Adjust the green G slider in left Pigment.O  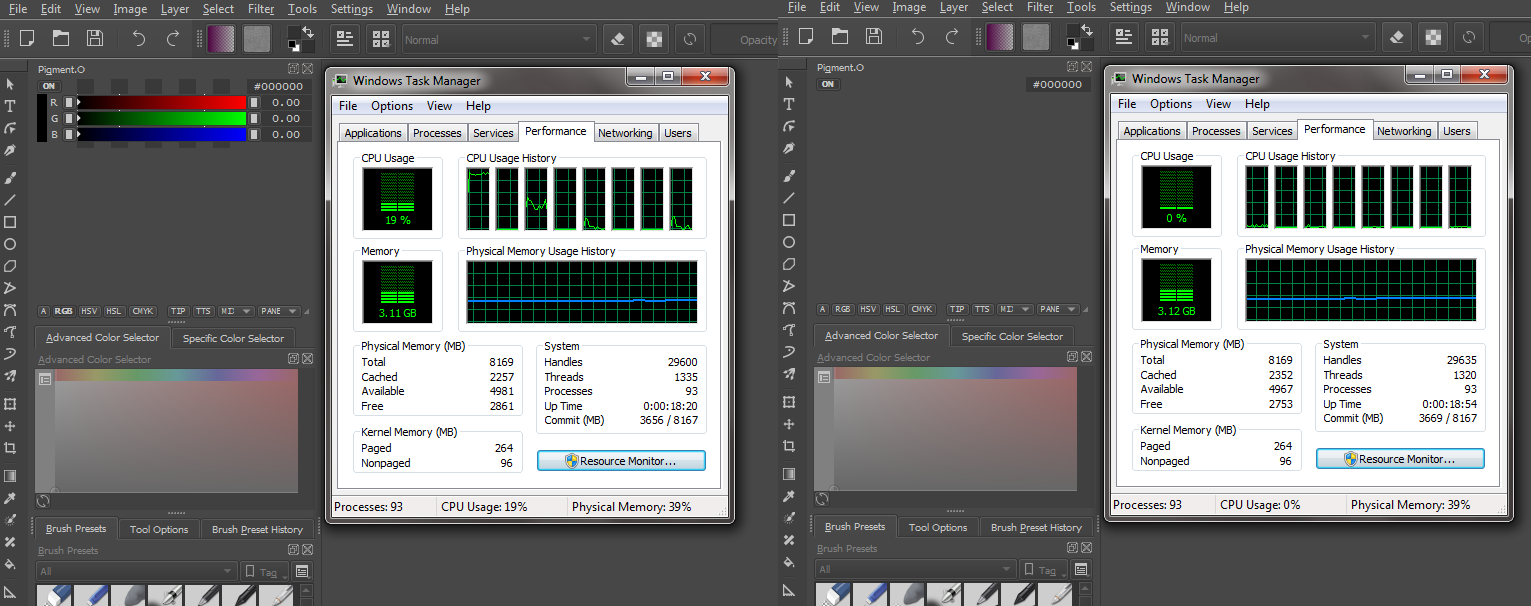[161, 118]
